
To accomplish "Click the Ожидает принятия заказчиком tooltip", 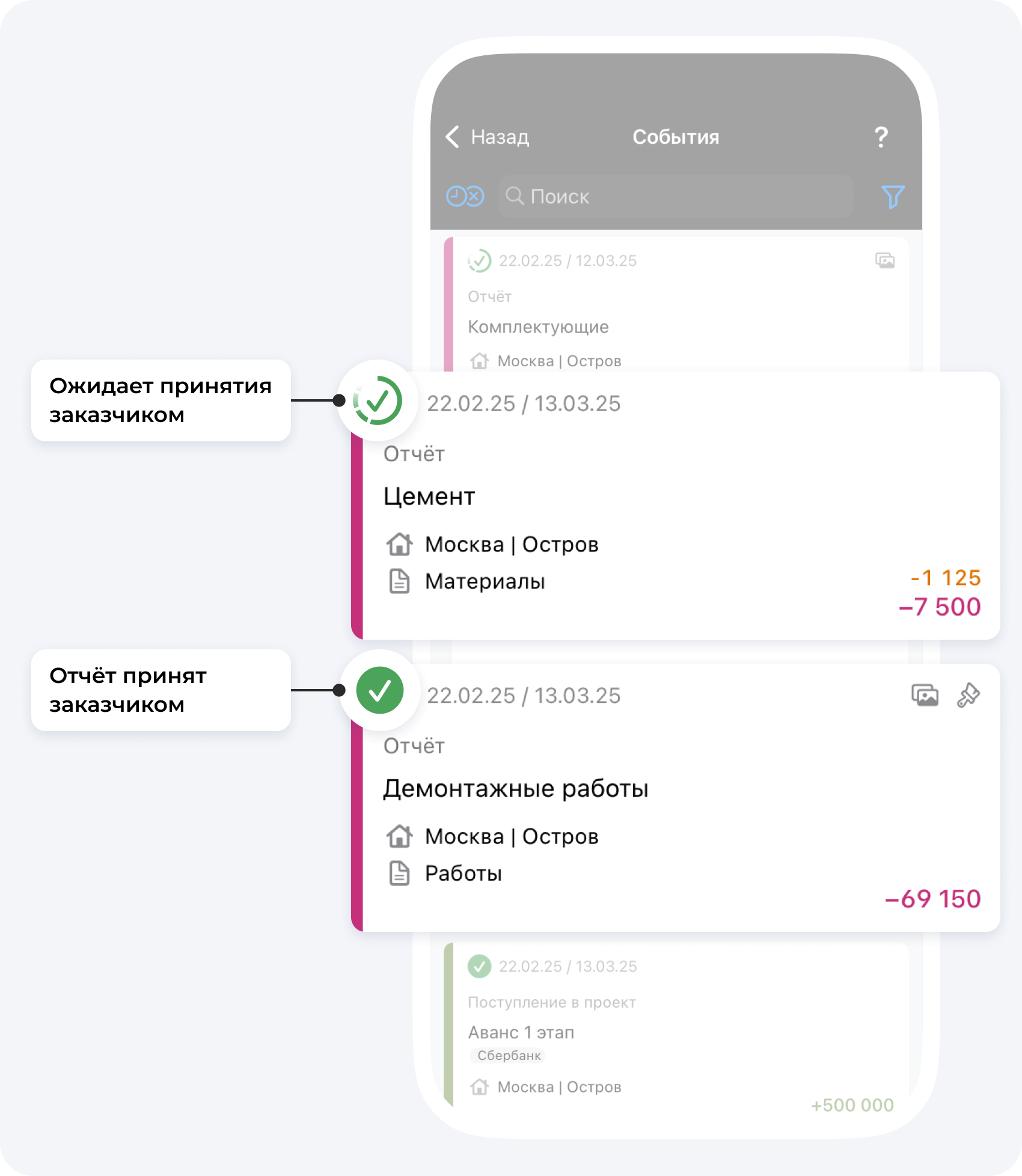I will coord(161,400).
